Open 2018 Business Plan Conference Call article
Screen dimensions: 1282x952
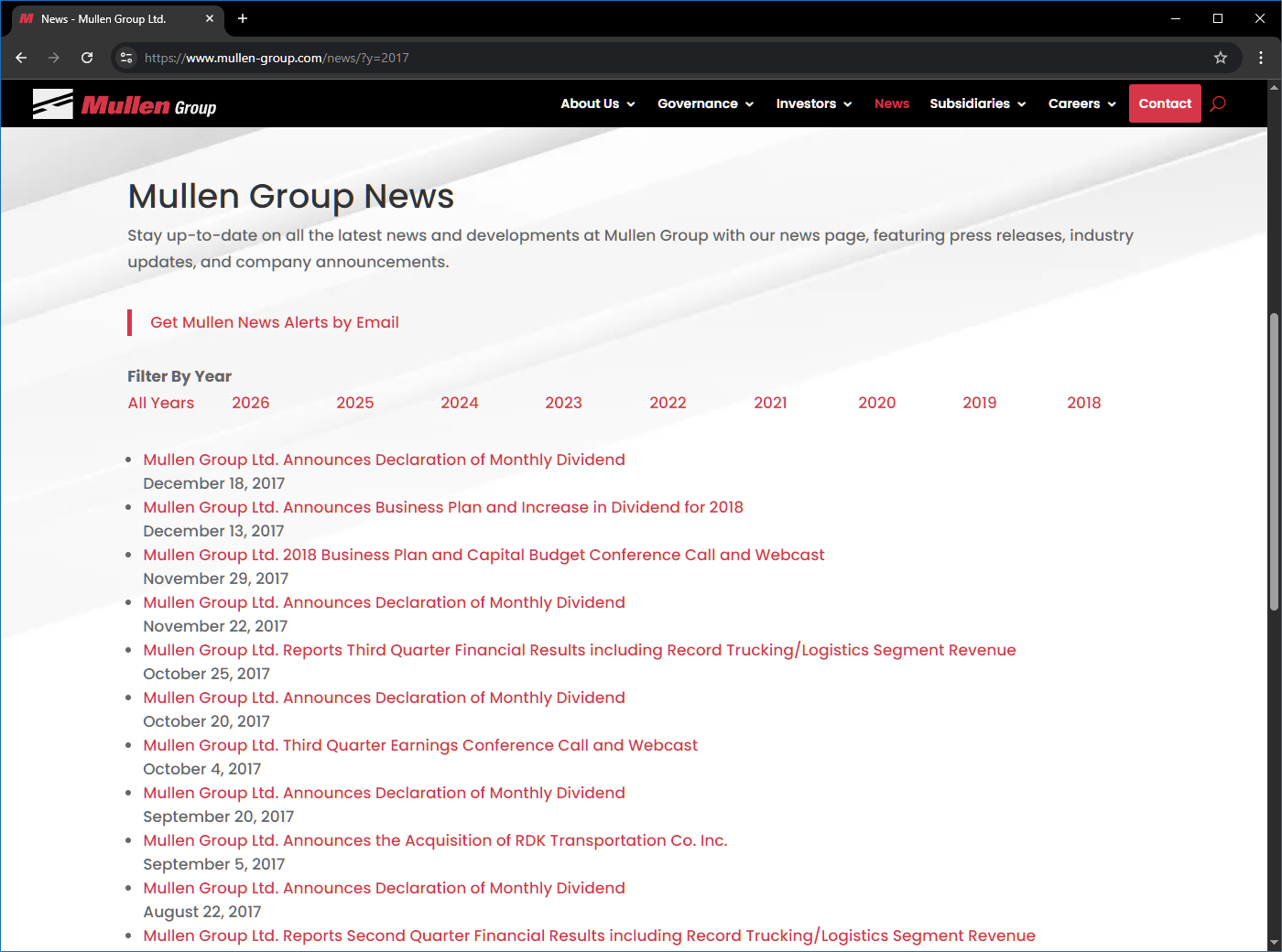tap(483, 555)
